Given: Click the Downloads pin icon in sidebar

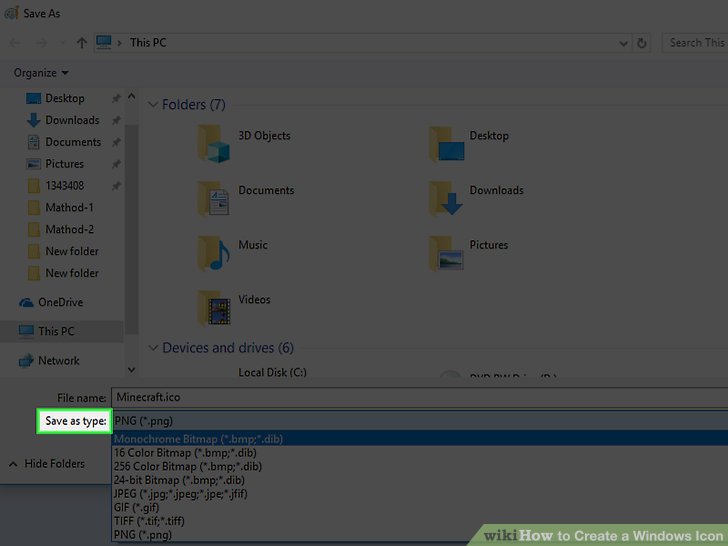Looking at the screenshot, I should point(116,120).
